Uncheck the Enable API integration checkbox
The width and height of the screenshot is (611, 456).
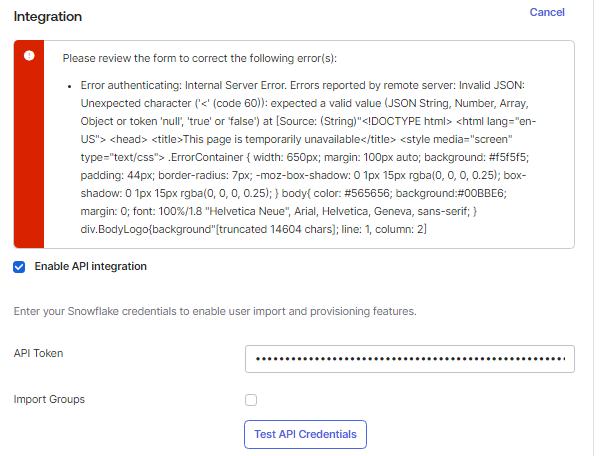point(19,267)
